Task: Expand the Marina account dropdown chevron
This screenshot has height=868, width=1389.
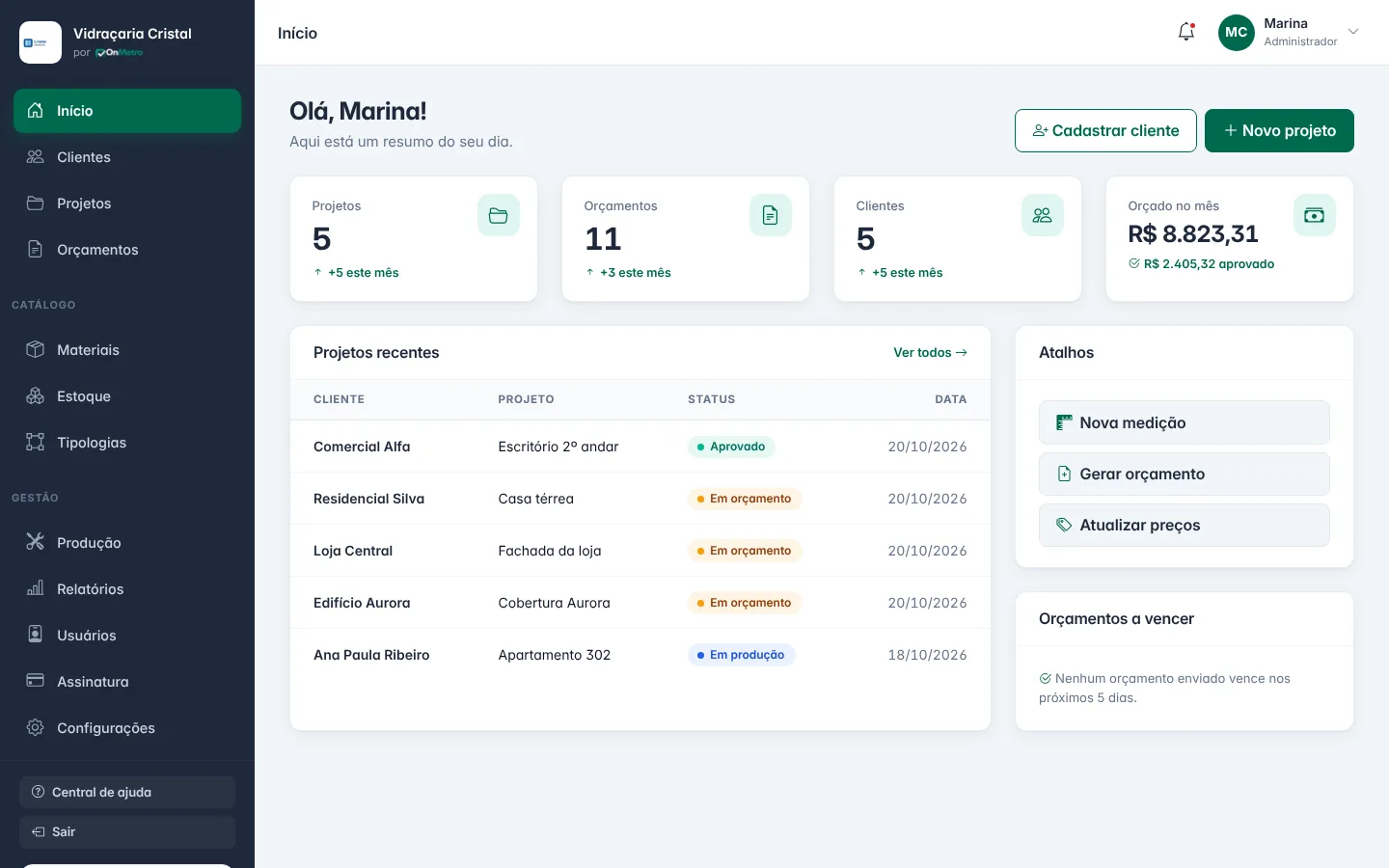Action: click(x=1353, y=32)
